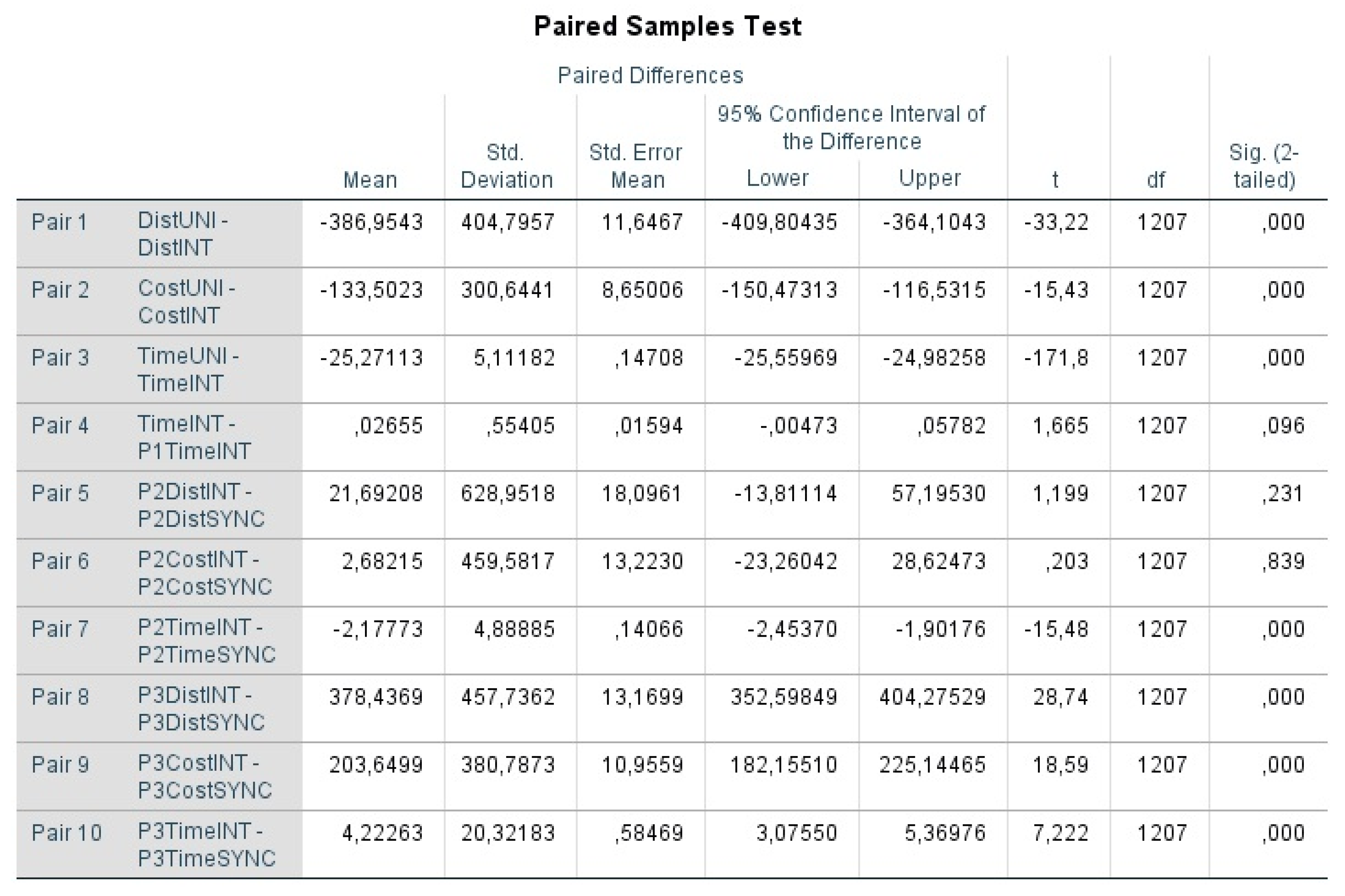Select the P3TimeINT - P3TimeSYNC label
Image resolution: width=1345 pixels, height=896 pixels.
pyautogui.click(x=207, y=844)
